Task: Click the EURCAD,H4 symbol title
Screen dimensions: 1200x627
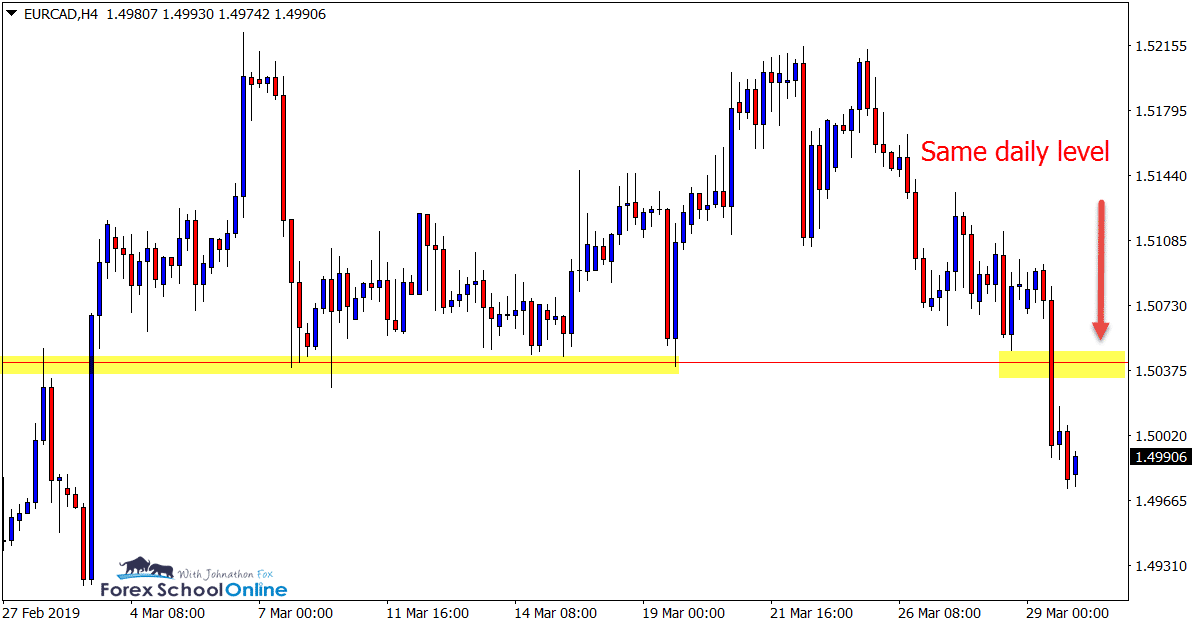Action: click(x=60, y=14)
